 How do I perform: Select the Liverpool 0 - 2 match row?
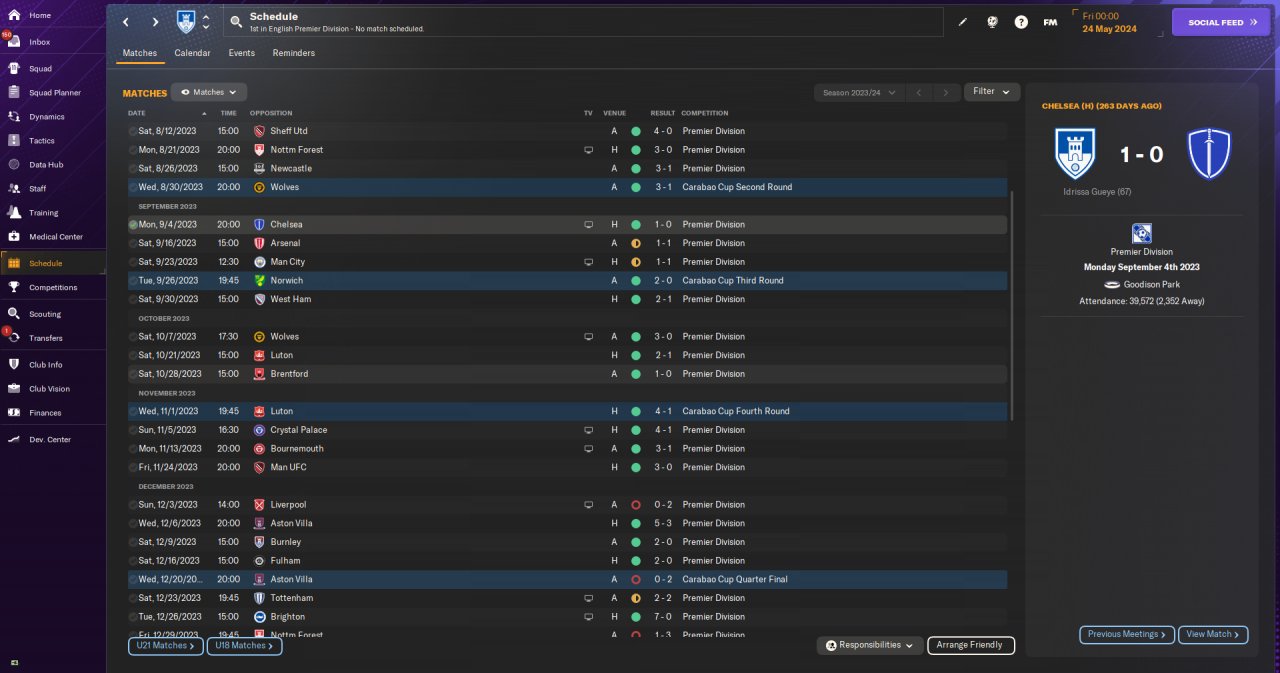tap(567, 505)
